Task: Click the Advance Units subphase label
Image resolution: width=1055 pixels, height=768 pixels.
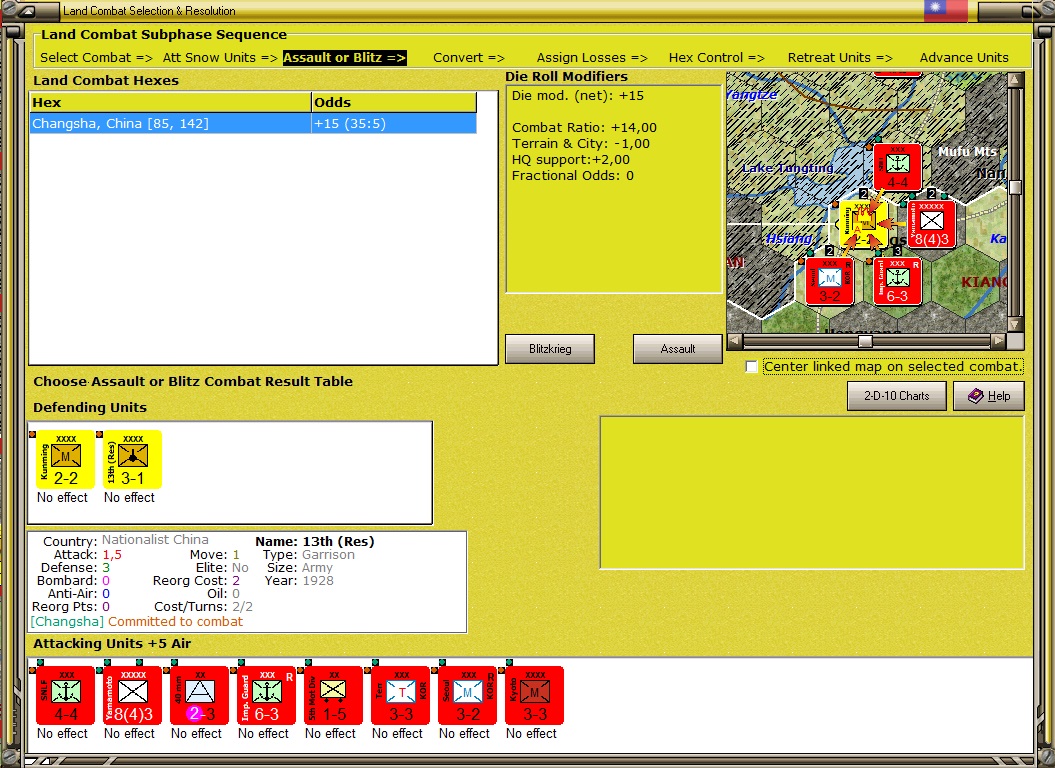Action: pos(964,58)
